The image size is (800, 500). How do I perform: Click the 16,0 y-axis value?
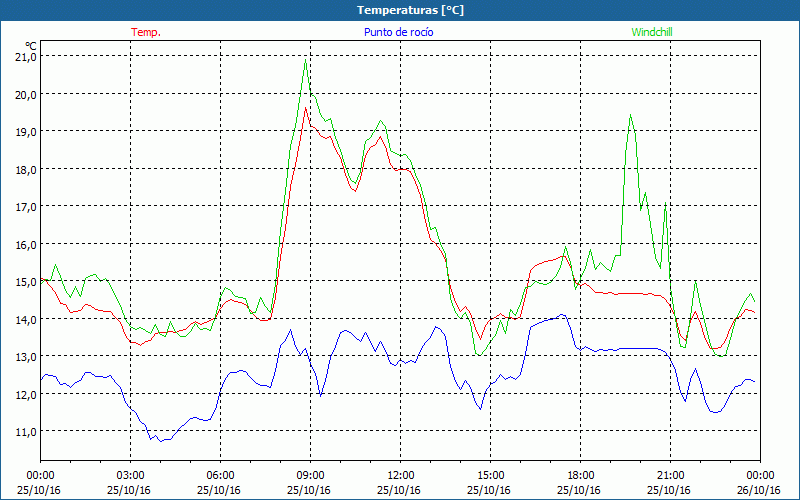(x=26, y=244)
